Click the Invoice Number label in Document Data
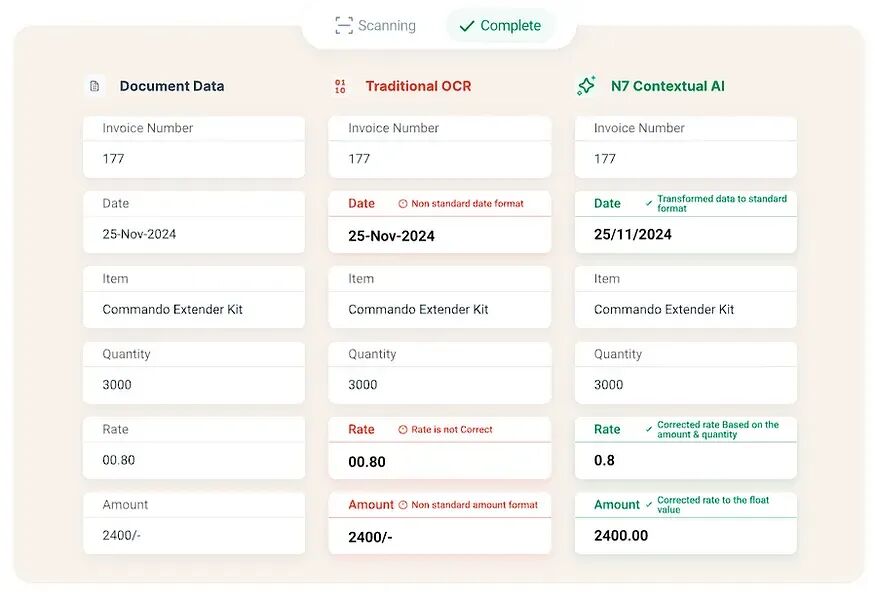875x592 pixels. point(148,128)
